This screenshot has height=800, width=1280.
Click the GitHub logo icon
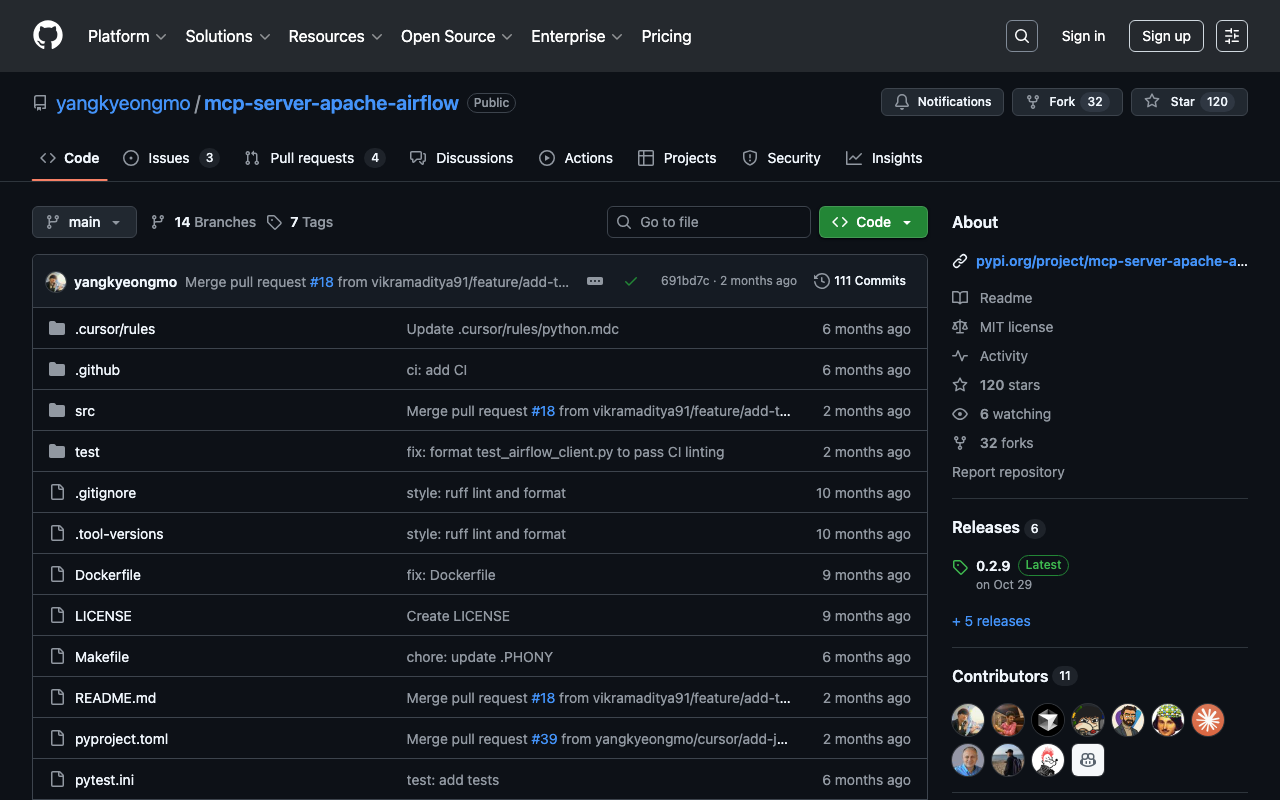[48, 36]
